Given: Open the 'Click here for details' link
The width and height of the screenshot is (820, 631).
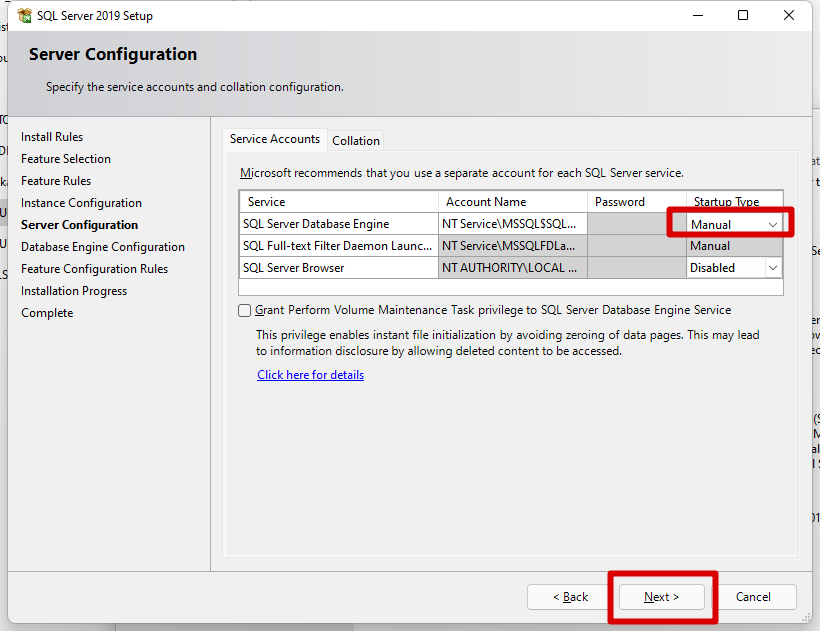Looking at the screenshot, I should 311,375.
